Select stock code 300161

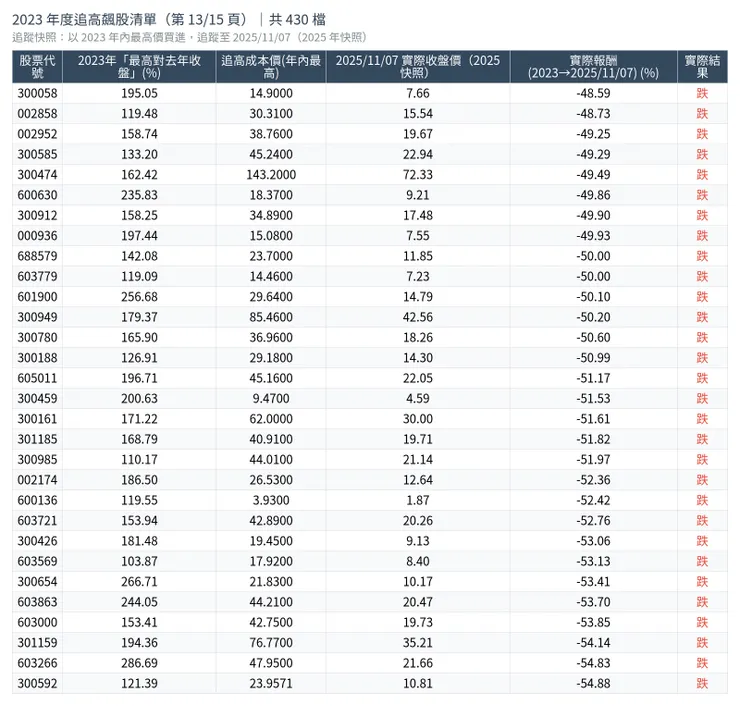click(x=37, y=419)
